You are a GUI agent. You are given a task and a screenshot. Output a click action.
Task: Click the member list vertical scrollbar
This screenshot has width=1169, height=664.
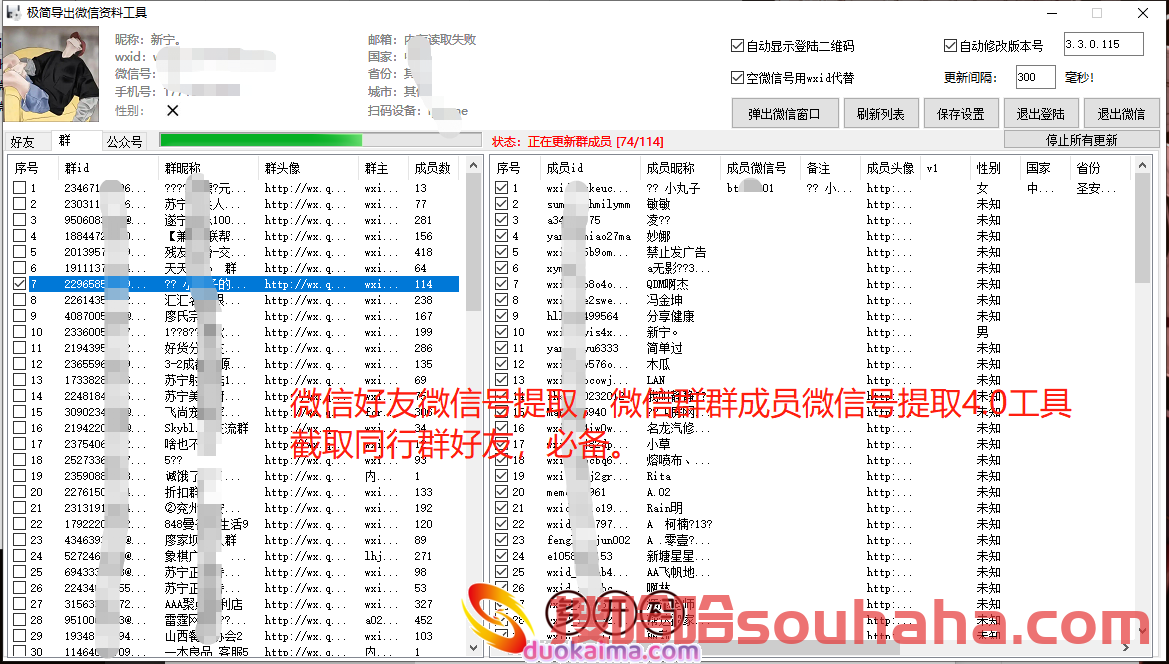(1142, 400)
